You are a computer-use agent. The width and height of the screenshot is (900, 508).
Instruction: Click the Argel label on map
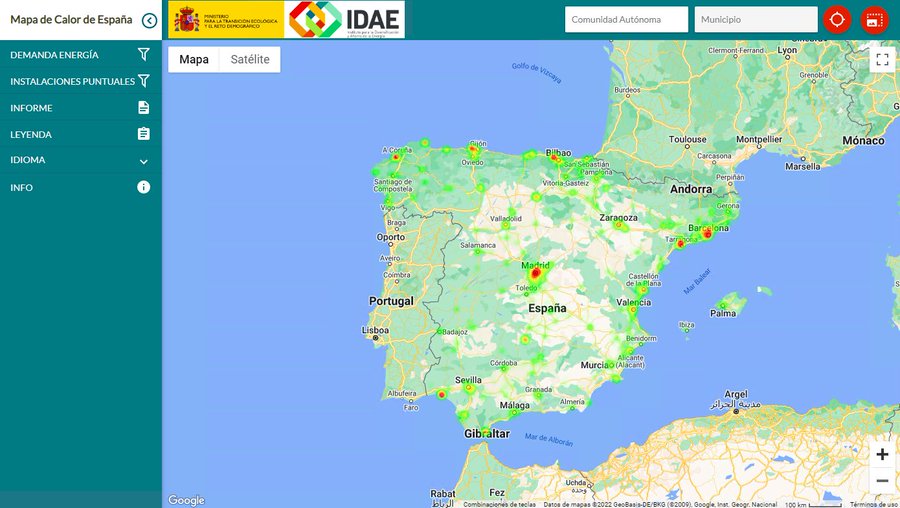[x=736, y=394]
